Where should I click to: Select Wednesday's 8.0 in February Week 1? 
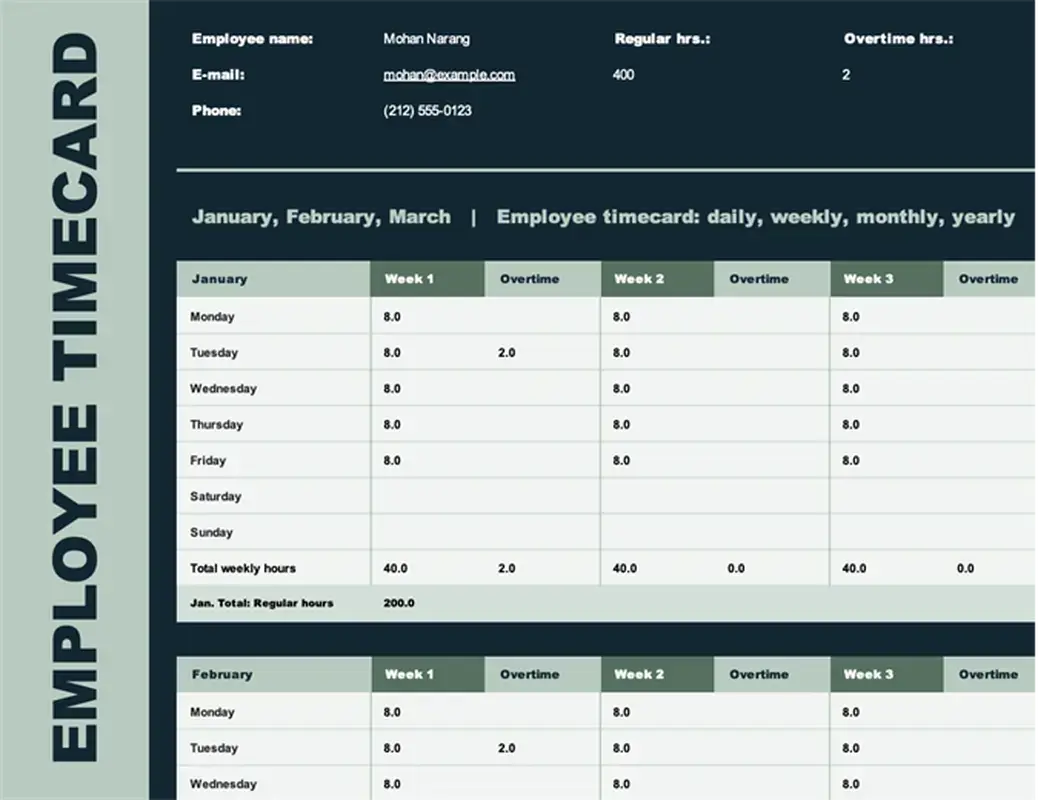392,784
